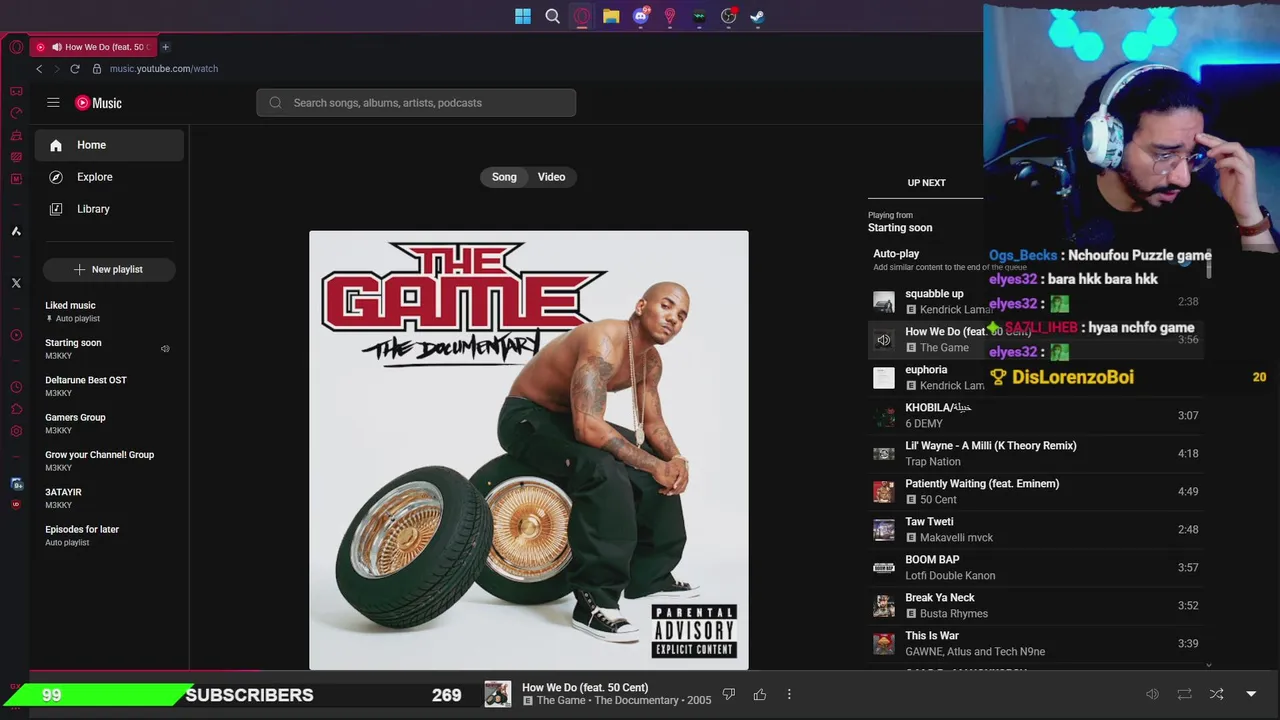The width and height of the screenshot is (1280, 720).
Task: Open Explore in the sidebar
Action: pos(109,177)
